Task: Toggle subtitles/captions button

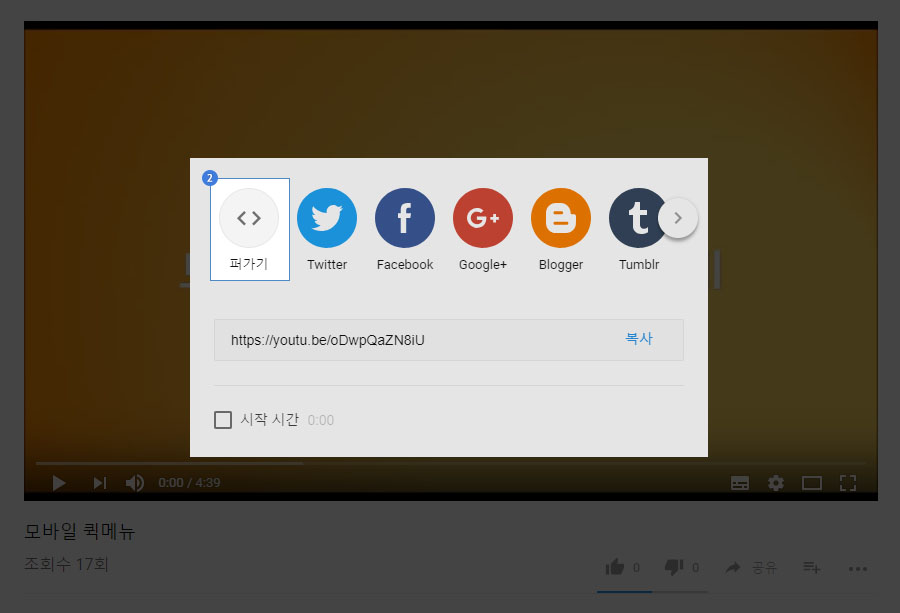Action: pyautogui.click(x=740, y=483)
